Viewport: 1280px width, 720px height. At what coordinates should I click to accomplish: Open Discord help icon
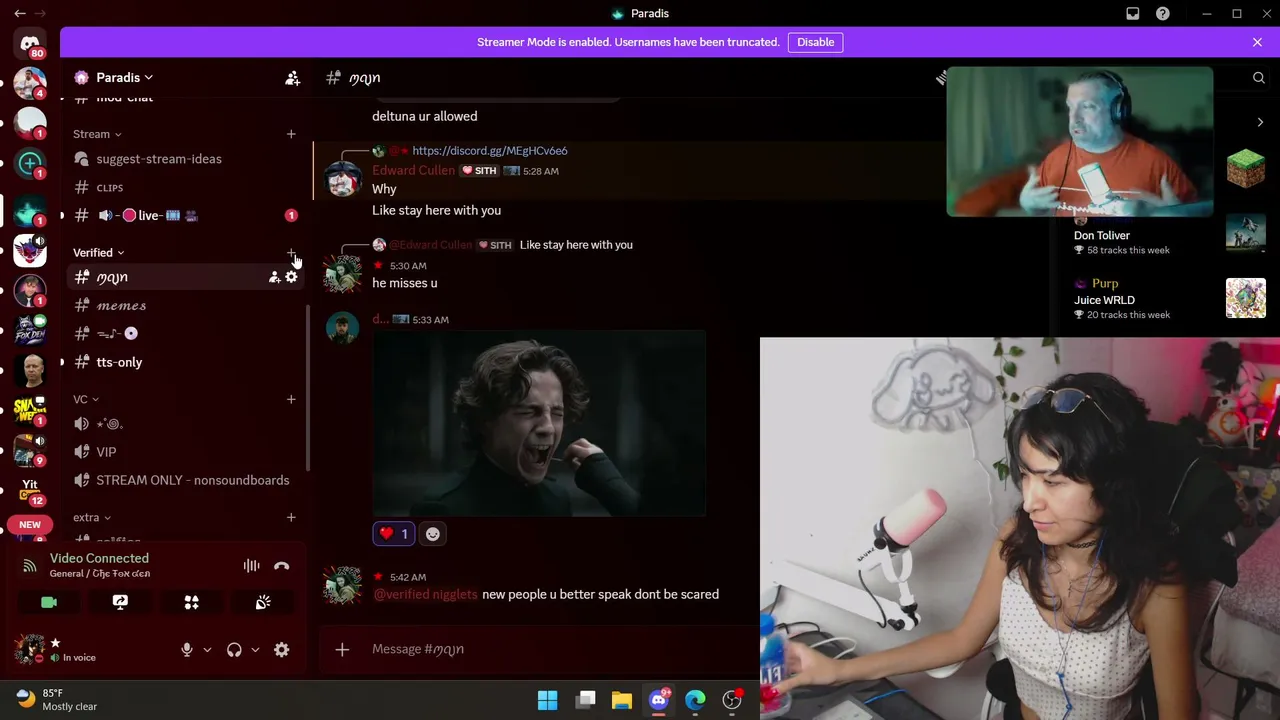pos(1163,14)
